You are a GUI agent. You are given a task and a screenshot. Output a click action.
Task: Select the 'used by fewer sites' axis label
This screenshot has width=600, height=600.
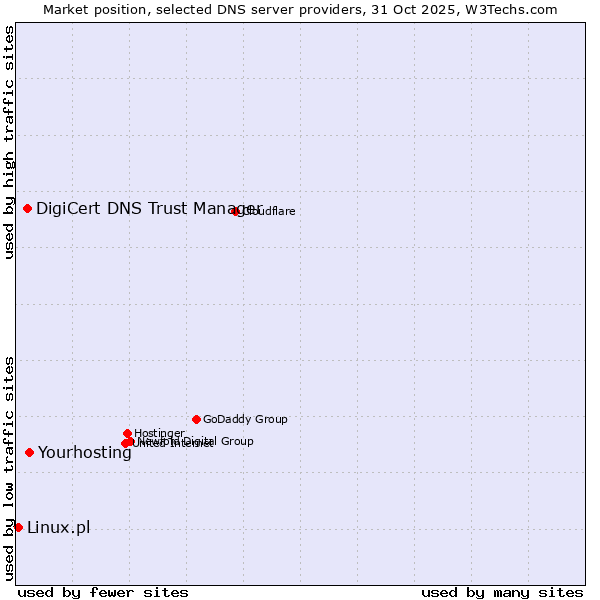pyautogui.click(x=103, y=592)
